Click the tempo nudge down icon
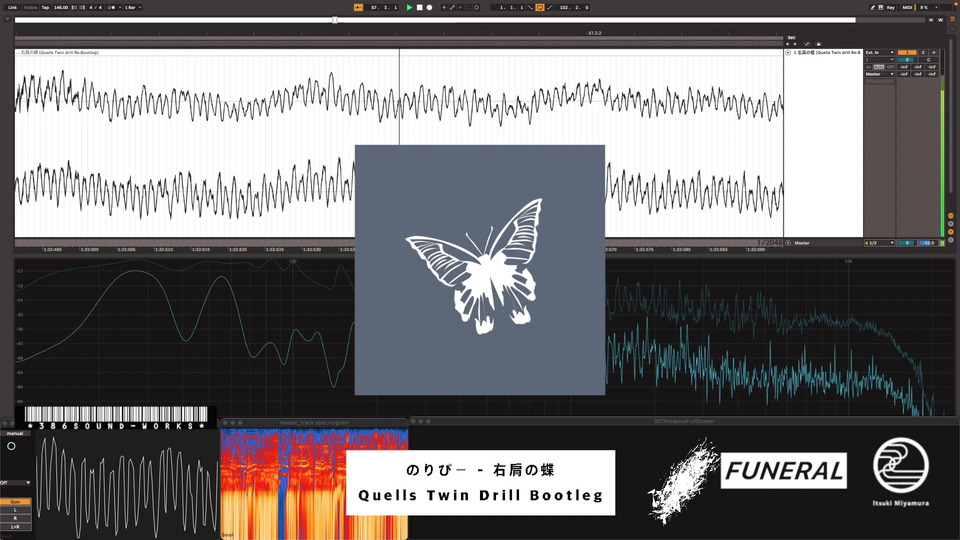The width and height of the screenshot is (960, 540). click(x=75, y=7)
